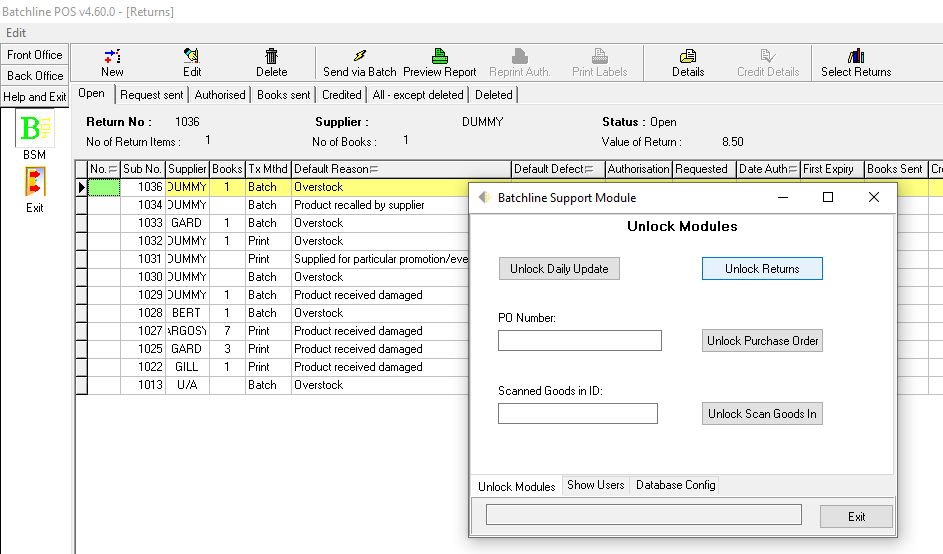The width and height of the screenshot is (943, 554).
Task: Open Preview Report printer icon
Action: [x=440, y=56]
